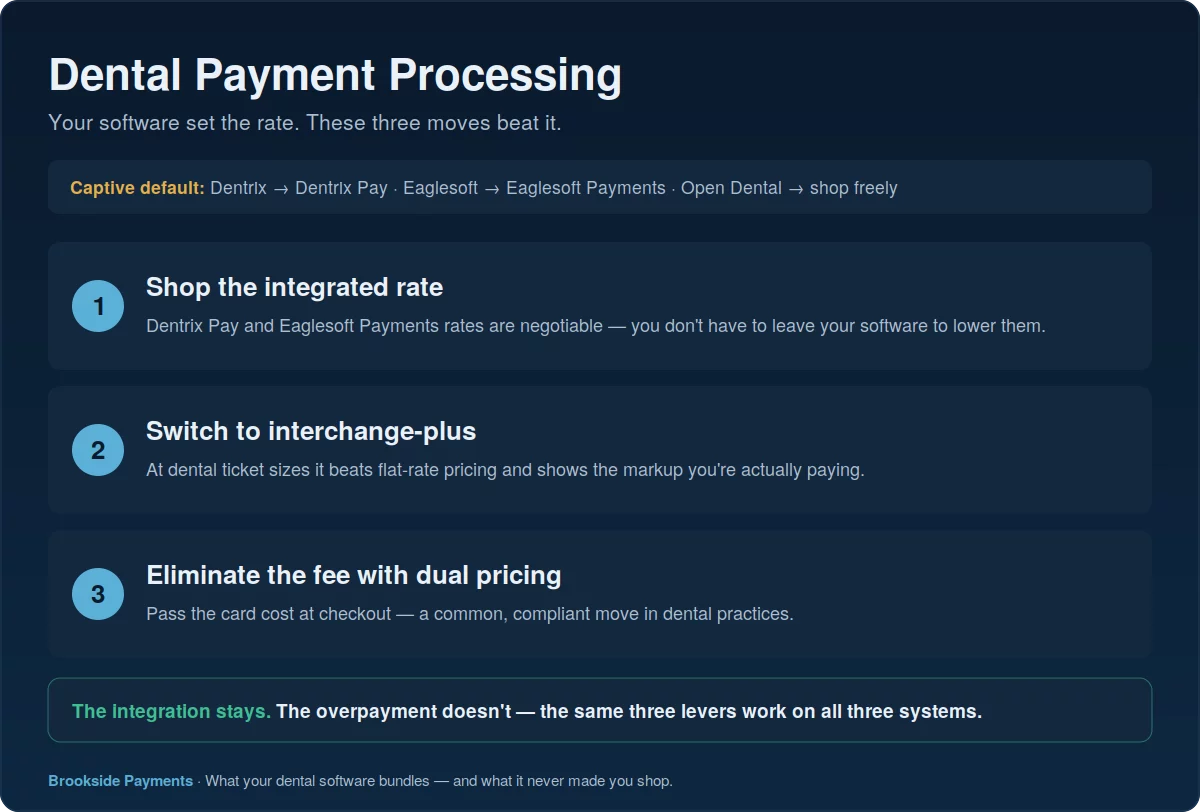Click the "Open Dental → shop freely" text
Viewport: 1200px width, 812px height.
(789, 188)
